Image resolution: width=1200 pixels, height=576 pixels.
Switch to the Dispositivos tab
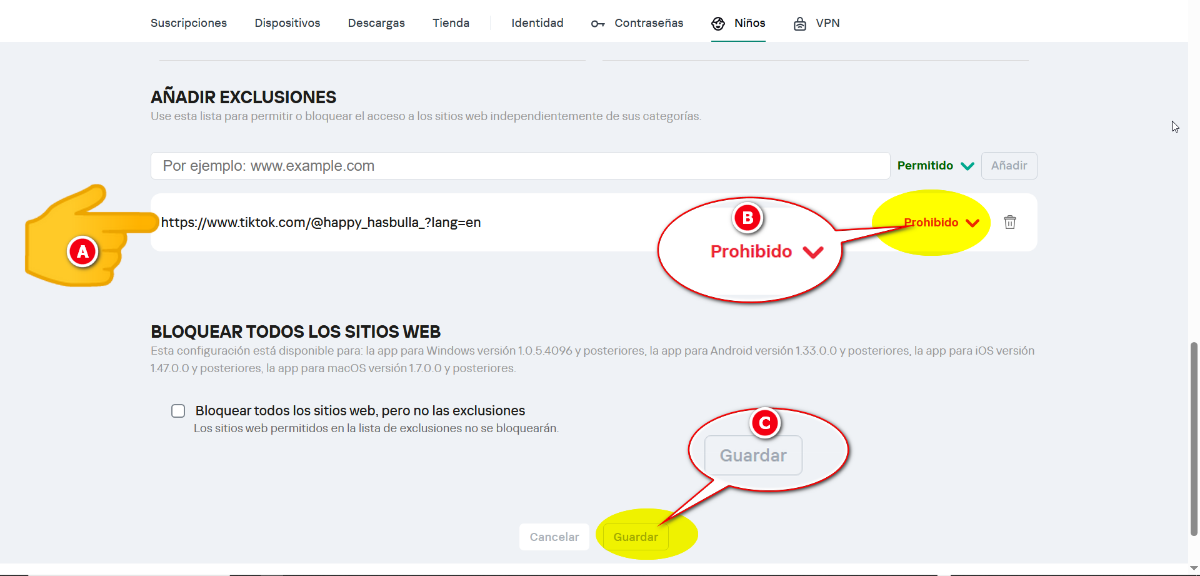click(287, 23)
